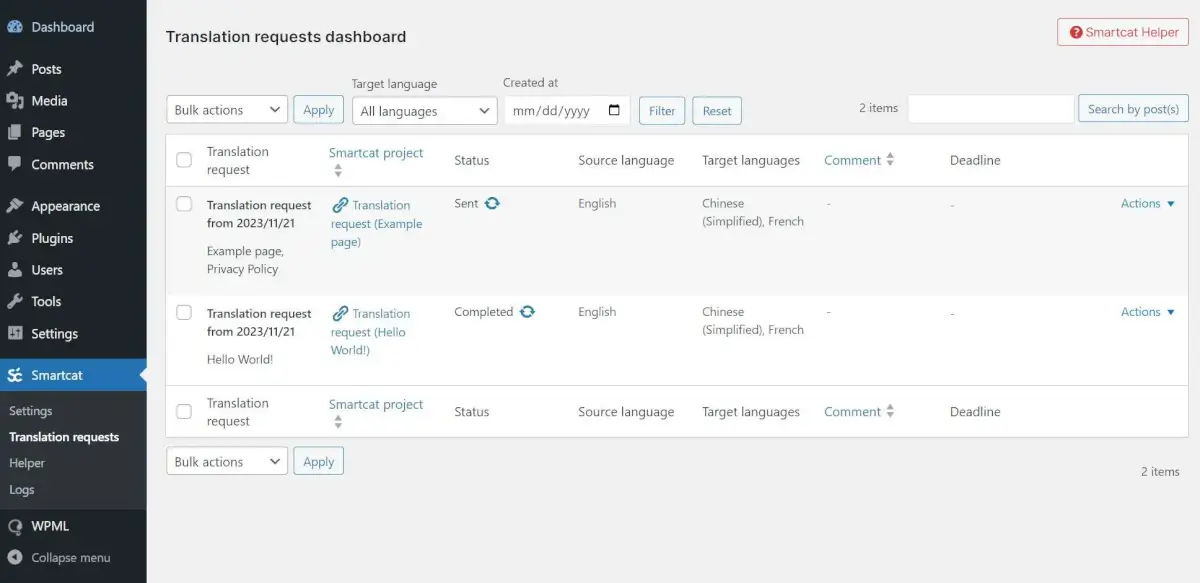Click question mark icon in Smartcat Helper
The height and width of the screenshot is (583, 1200).
point(1076,32)
